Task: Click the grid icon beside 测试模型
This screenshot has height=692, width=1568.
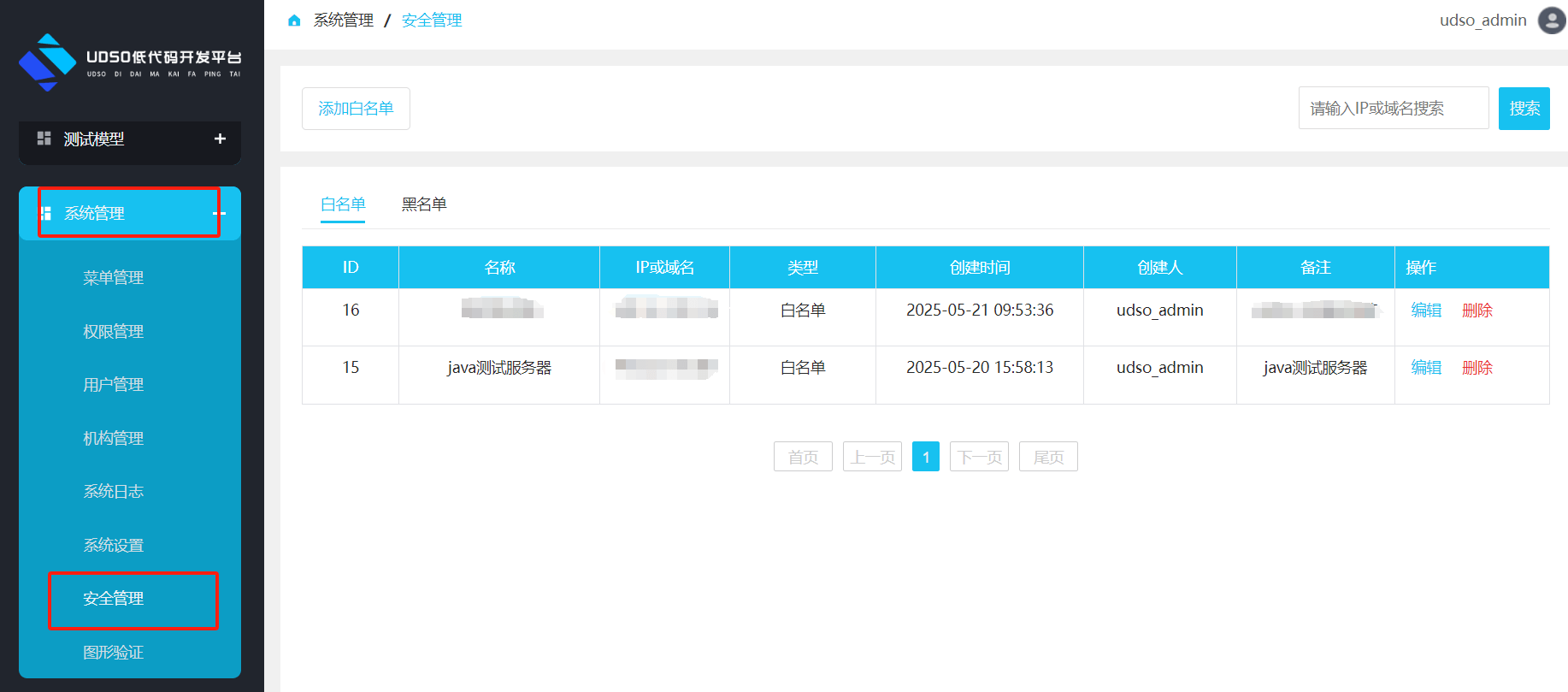Action: click(44, 139)
